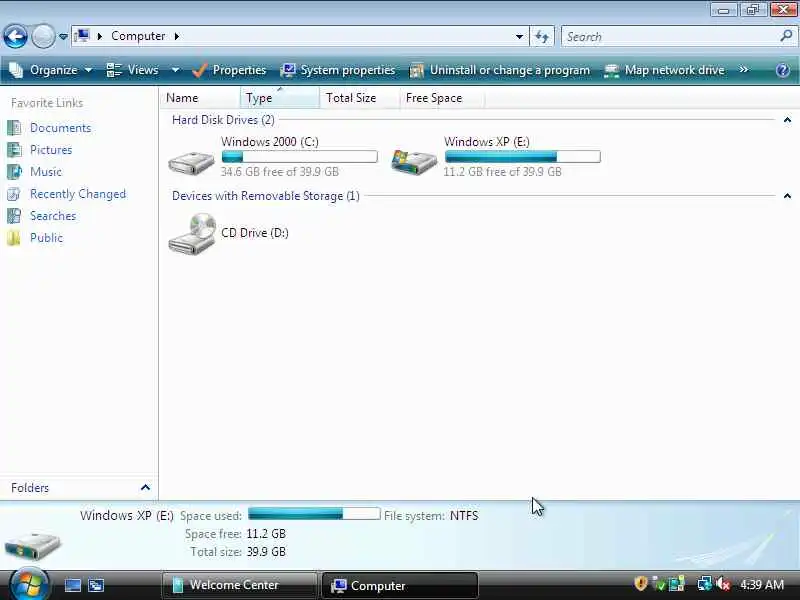Click the security shield tray icon

click(x=640, y=584)
